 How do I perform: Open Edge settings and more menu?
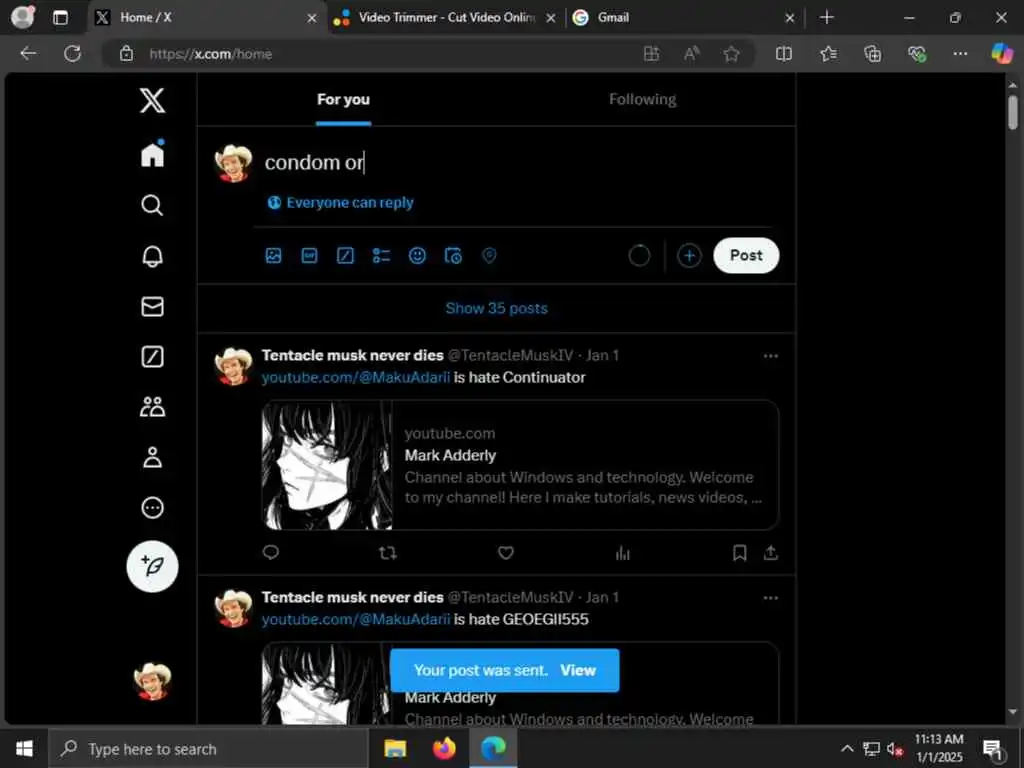tap(960, 54)
